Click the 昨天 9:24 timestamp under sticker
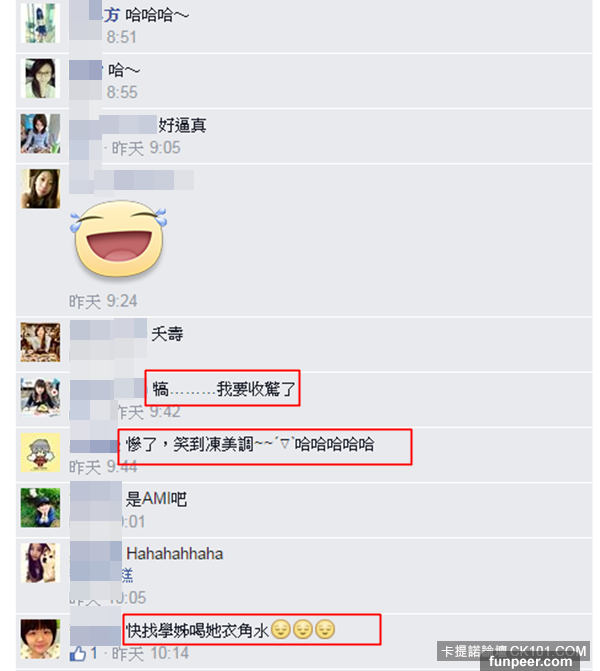 (x=103, y=301)
